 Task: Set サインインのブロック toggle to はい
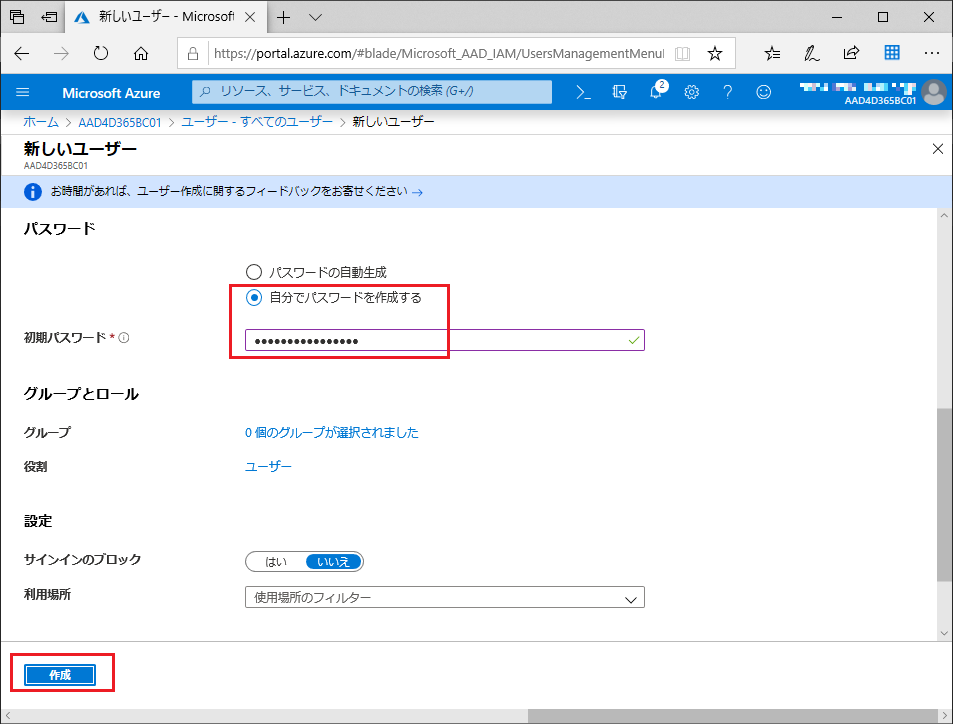276,561
